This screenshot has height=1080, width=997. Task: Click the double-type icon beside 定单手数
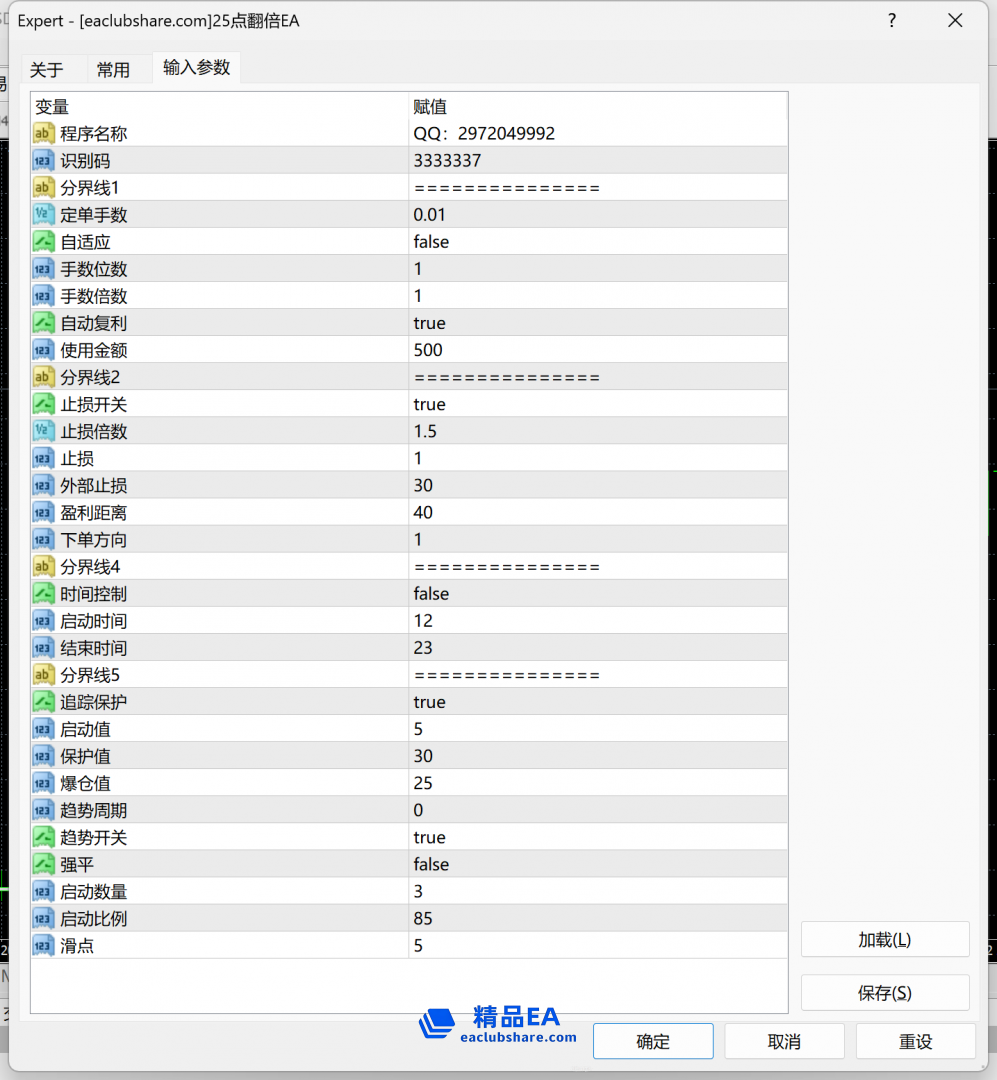(x=43, y=215)
